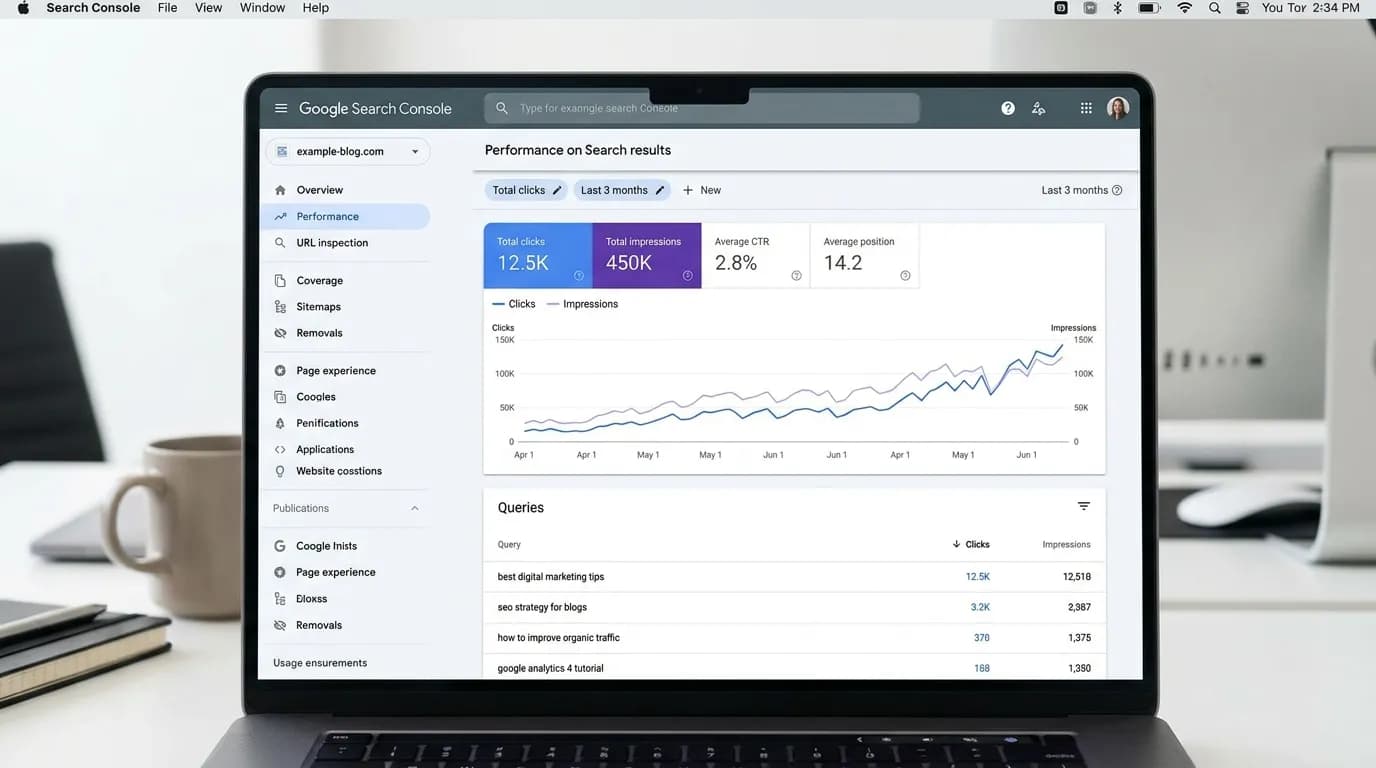Image resolution: width=1376 pixels, height=768 pixels.
Task: Click help icon on Average position card
Action: [905, 276]
